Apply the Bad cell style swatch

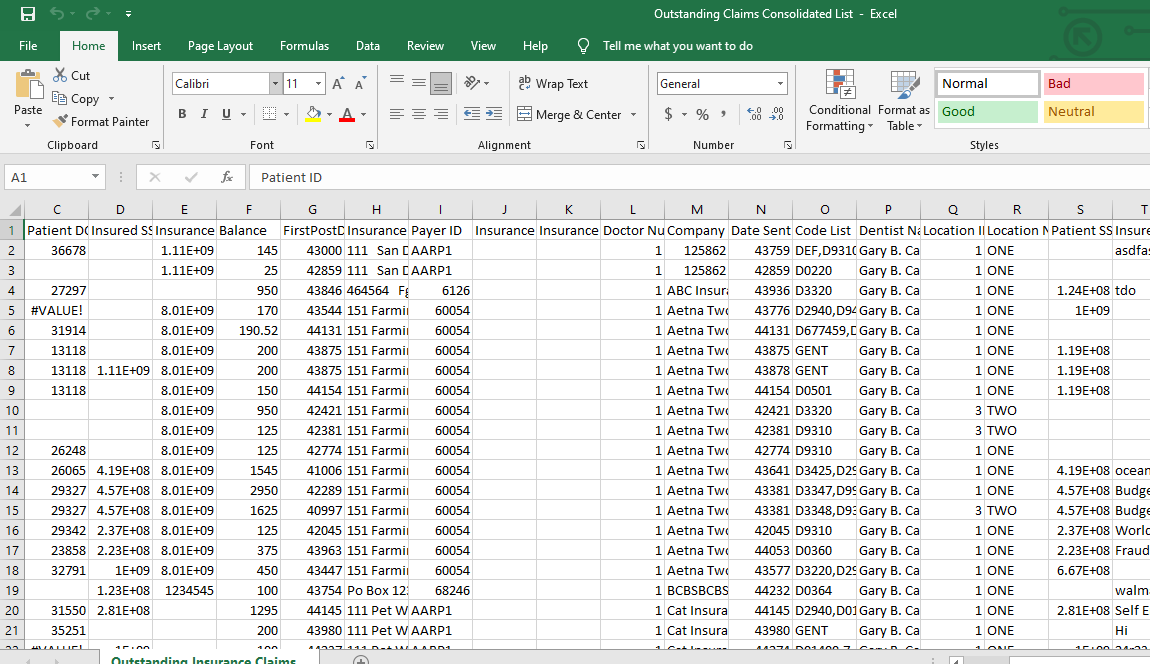pos(1093,84)
